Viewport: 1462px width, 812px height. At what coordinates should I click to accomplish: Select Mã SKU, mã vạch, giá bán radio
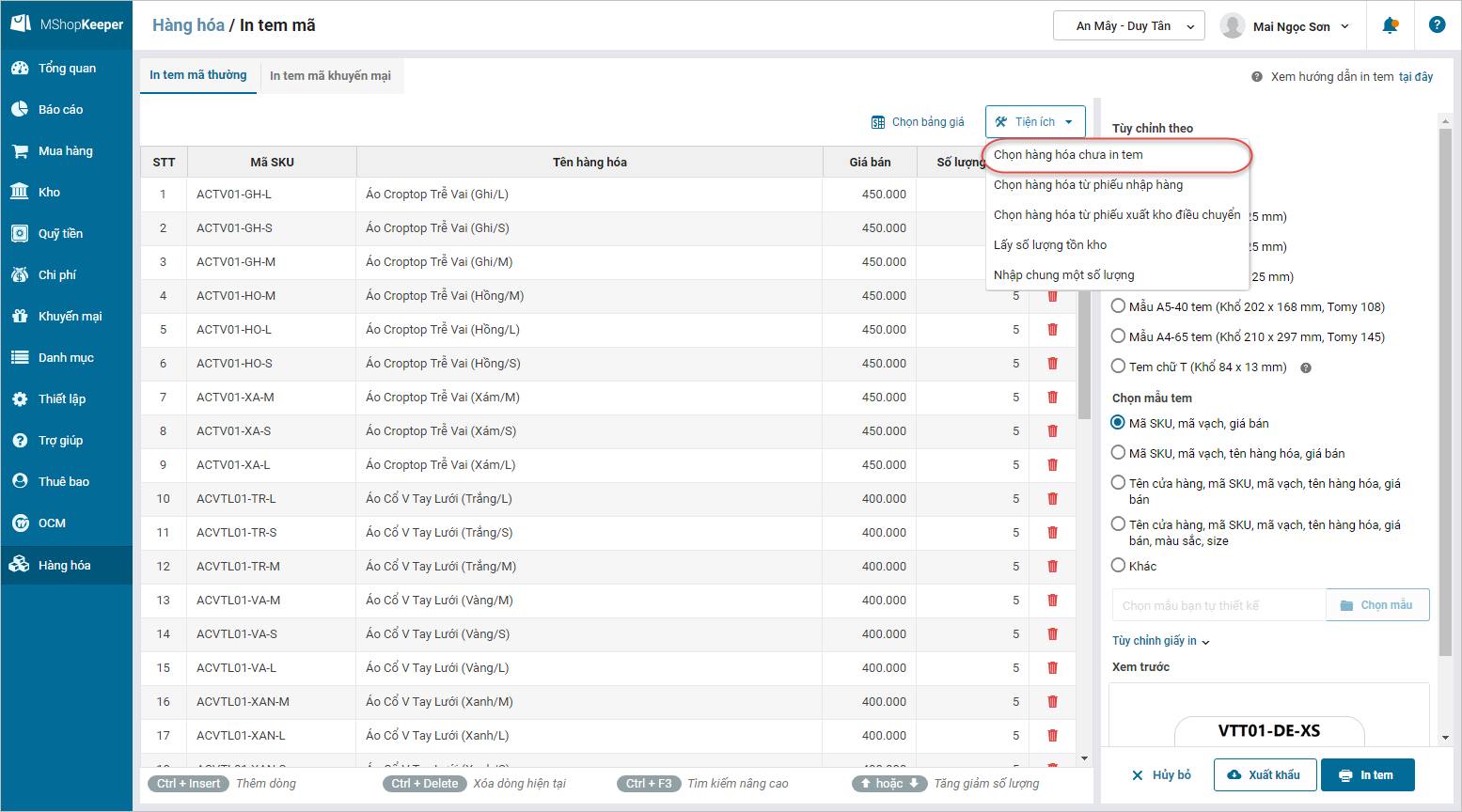(x=1119, y=422)
